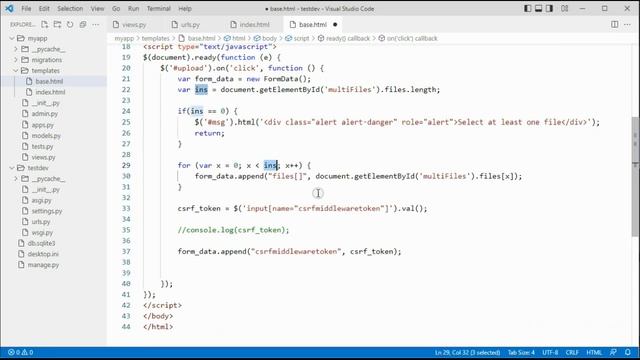640x360 pixels.
Task: Click the New File icon in Explorer
Action: pos(44,24)
